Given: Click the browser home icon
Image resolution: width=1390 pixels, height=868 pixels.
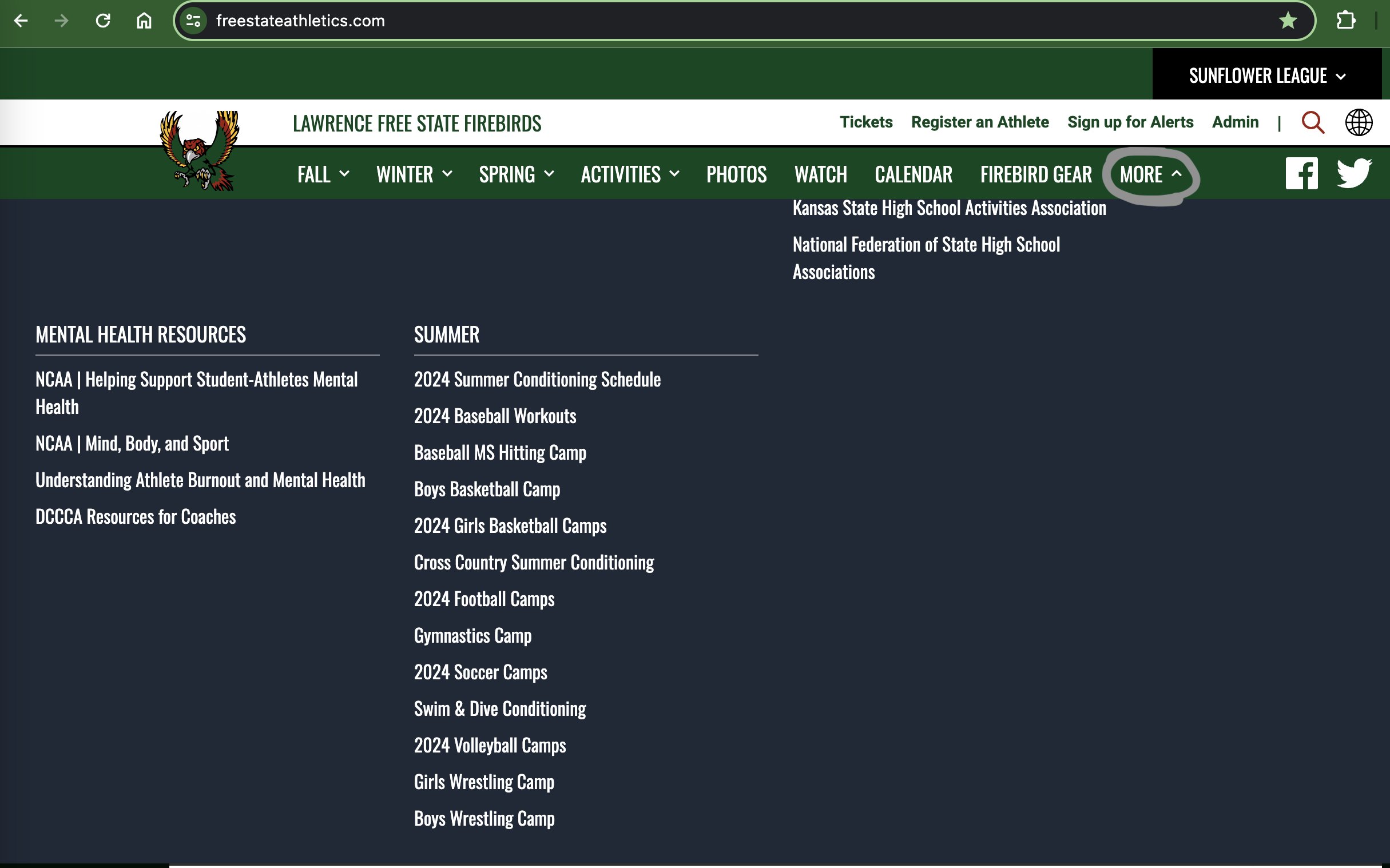Looking at the screenshot, I should pos(144,21).
